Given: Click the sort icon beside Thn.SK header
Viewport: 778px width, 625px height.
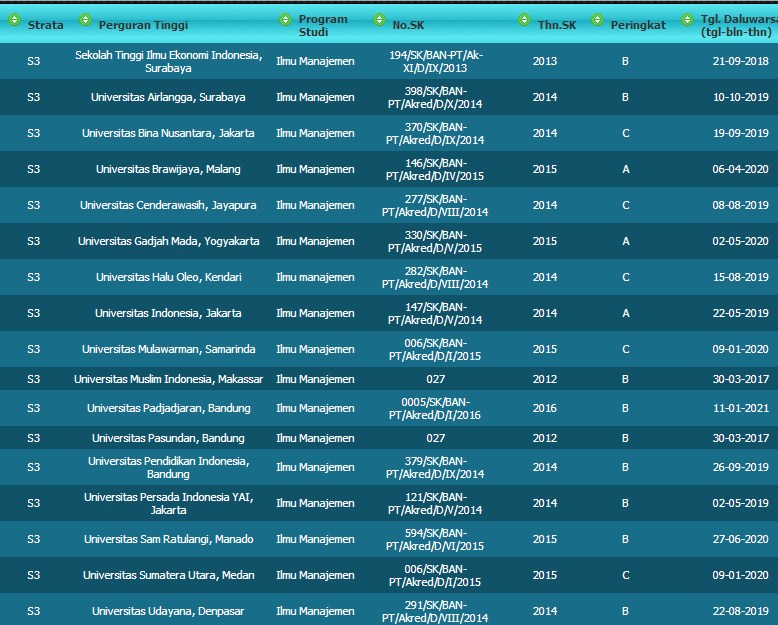Looking at the screenshot, I should [524, 19].
